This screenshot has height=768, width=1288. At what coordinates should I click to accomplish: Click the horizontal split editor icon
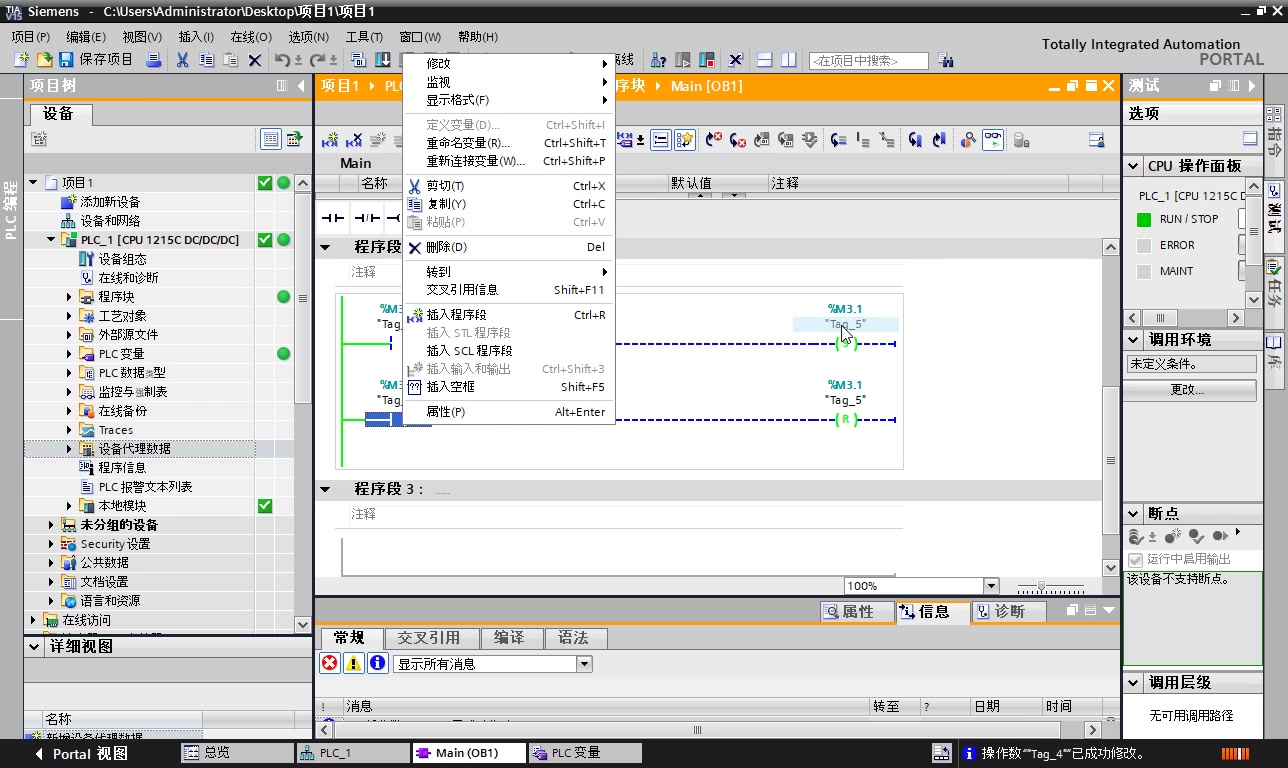click(x=764, y=60)
